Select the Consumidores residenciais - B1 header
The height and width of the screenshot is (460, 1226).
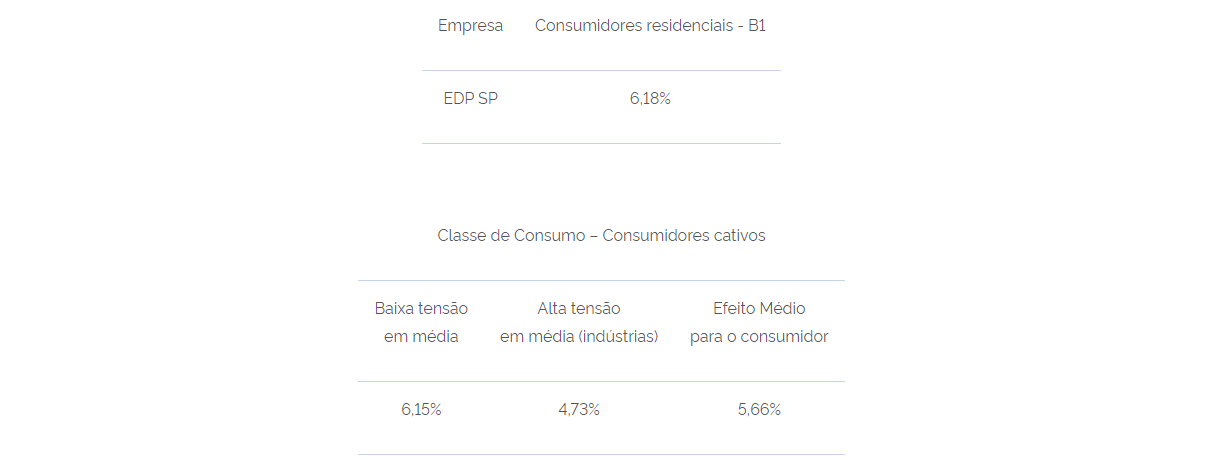click(x=650, y=25)
